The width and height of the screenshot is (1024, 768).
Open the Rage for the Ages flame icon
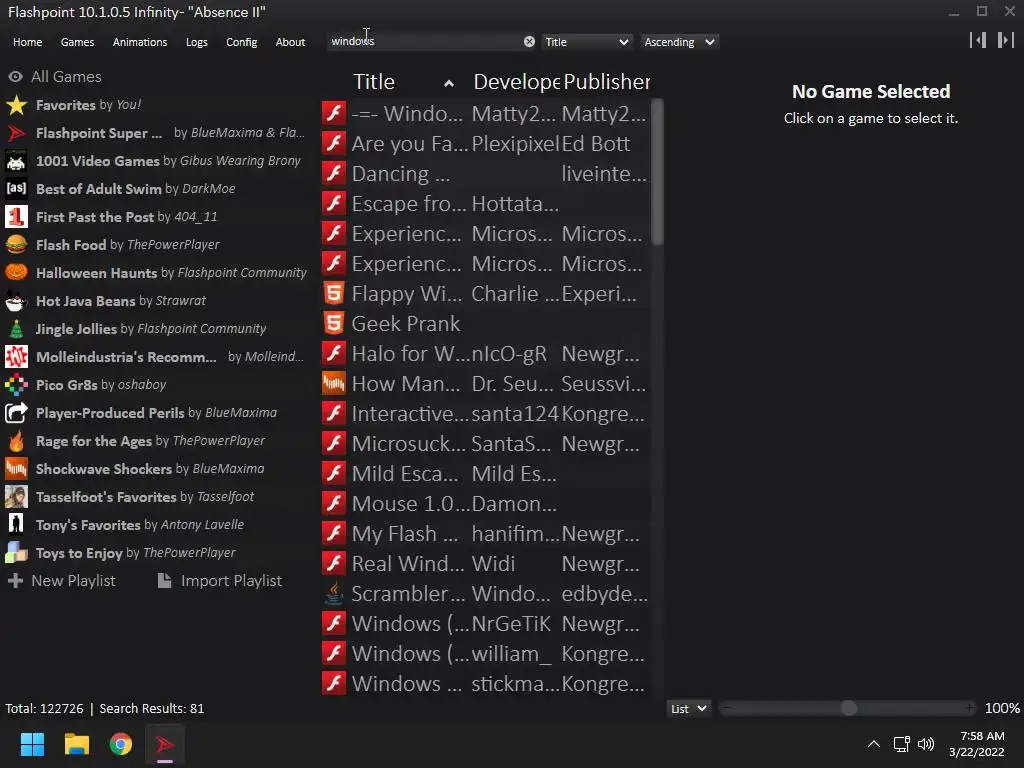coord(16,441)
